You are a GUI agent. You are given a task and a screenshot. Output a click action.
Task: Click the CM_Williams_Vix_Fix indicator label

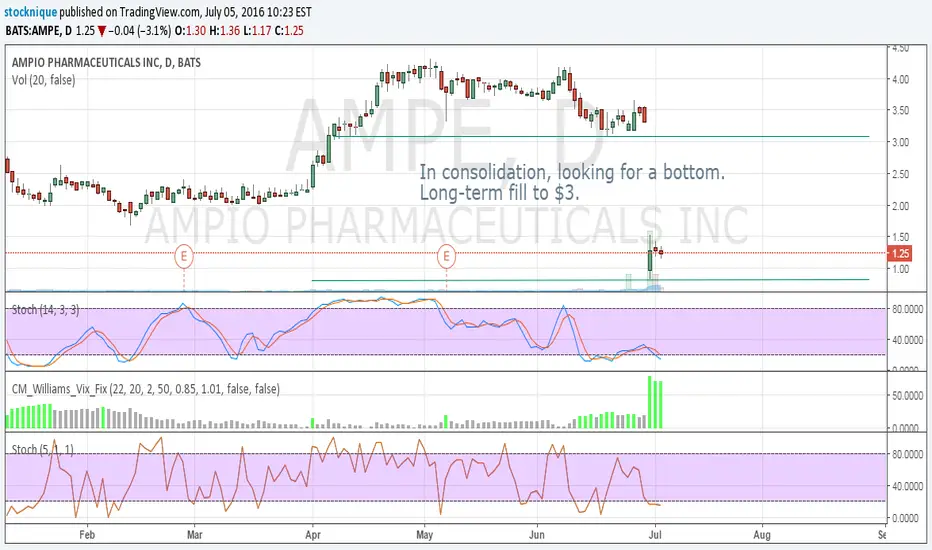[146, 389]
